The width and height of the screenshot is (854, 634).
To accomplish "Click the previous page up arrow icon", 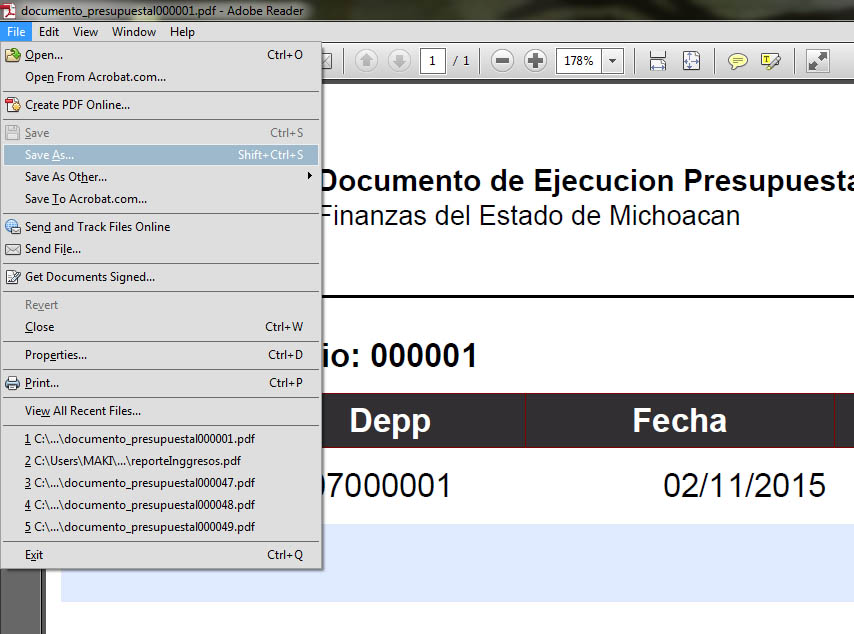I will coord(367,60).
